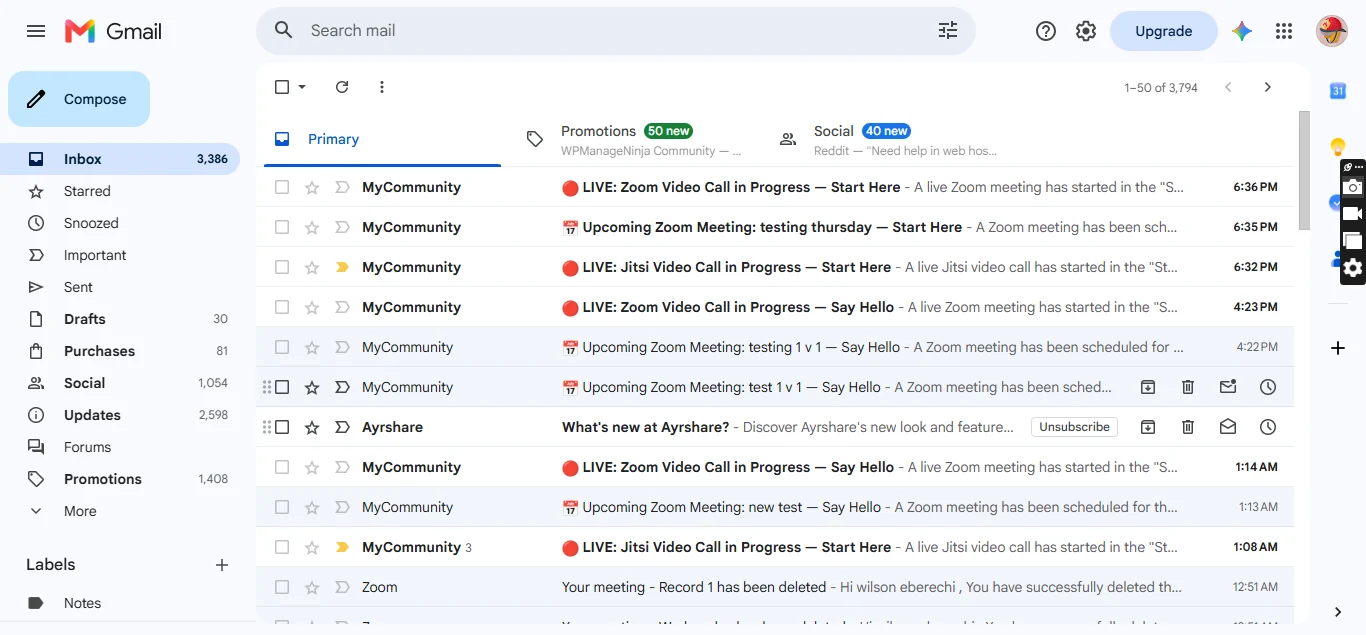This screenshot has height=635, width=1366.
Task: Open the Drafts folder
Action: [x=120, y=319]
